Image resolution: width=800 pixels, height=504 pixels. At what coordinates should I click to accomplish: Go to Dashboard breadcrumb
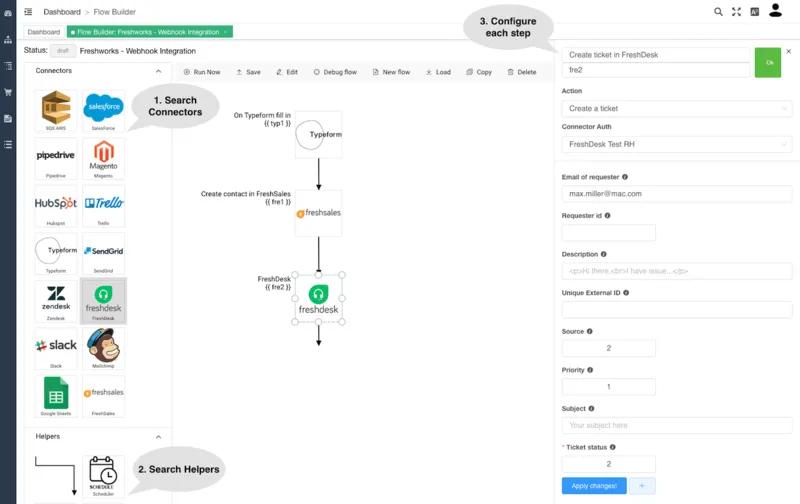click(62, 12)
